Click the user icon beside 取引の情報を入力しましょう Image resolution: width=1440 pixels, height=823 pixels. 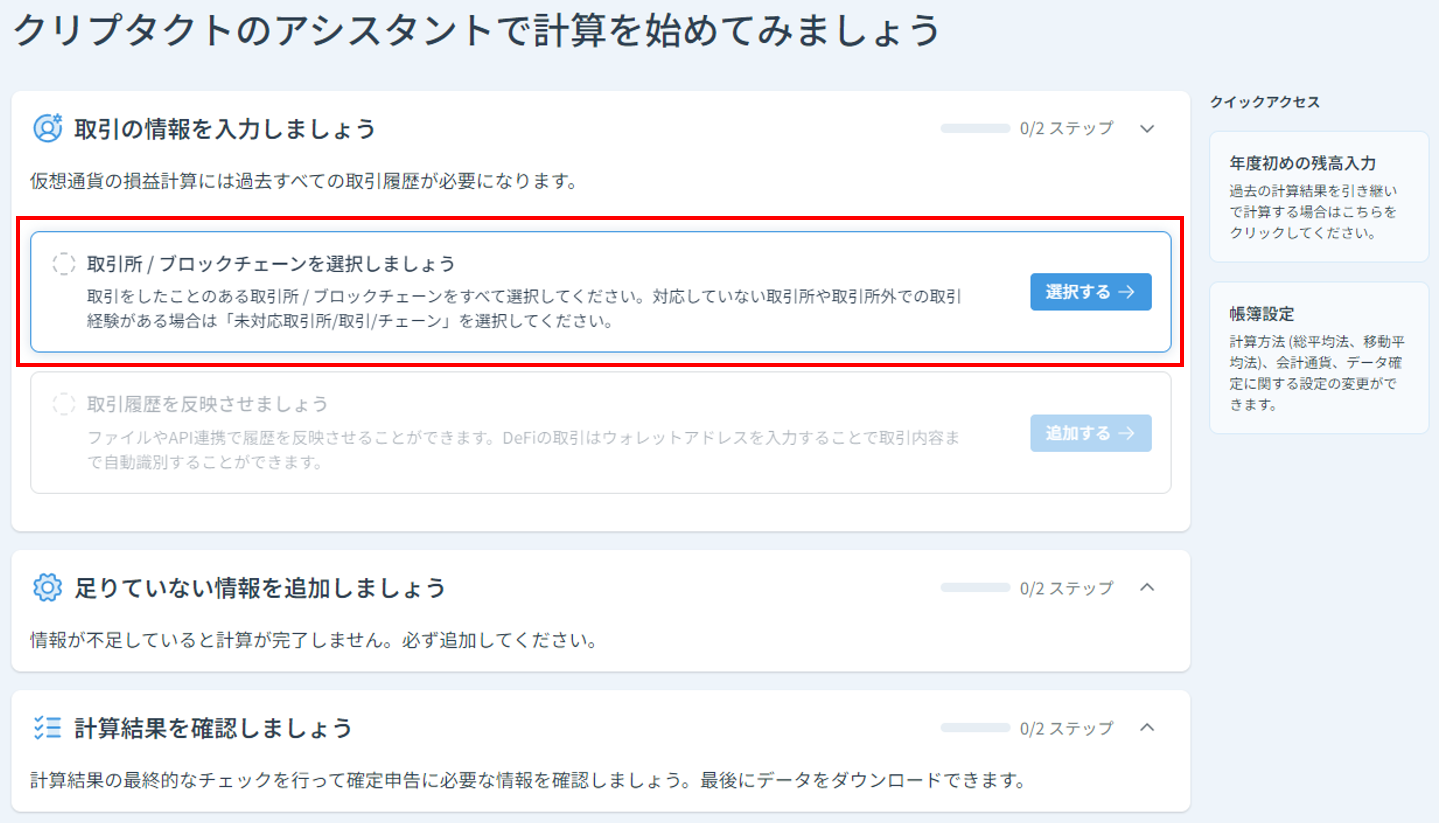pyautogui.click(x=48, y=128)
